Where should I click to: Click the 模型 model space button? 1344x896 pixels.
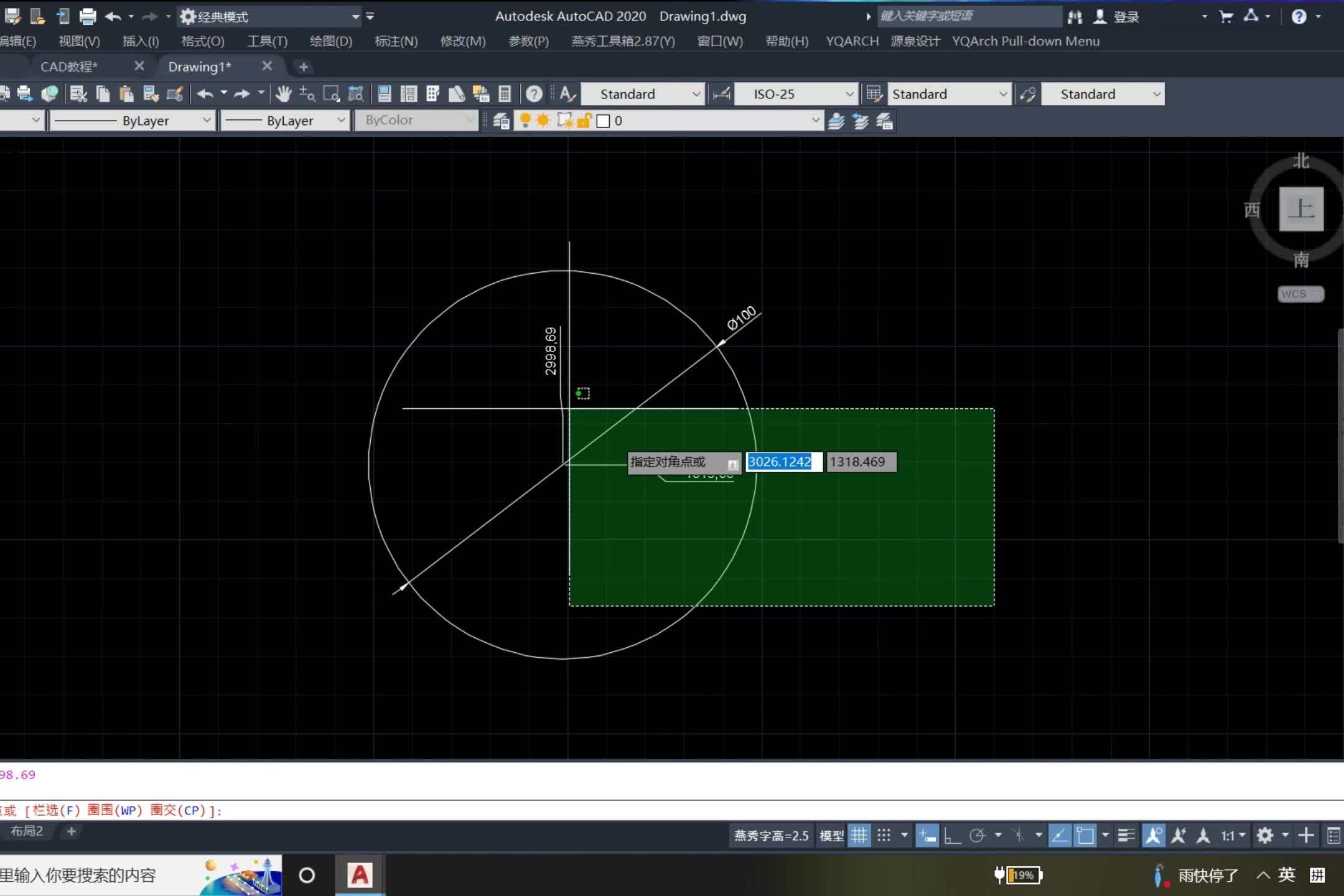coord(831,836)
